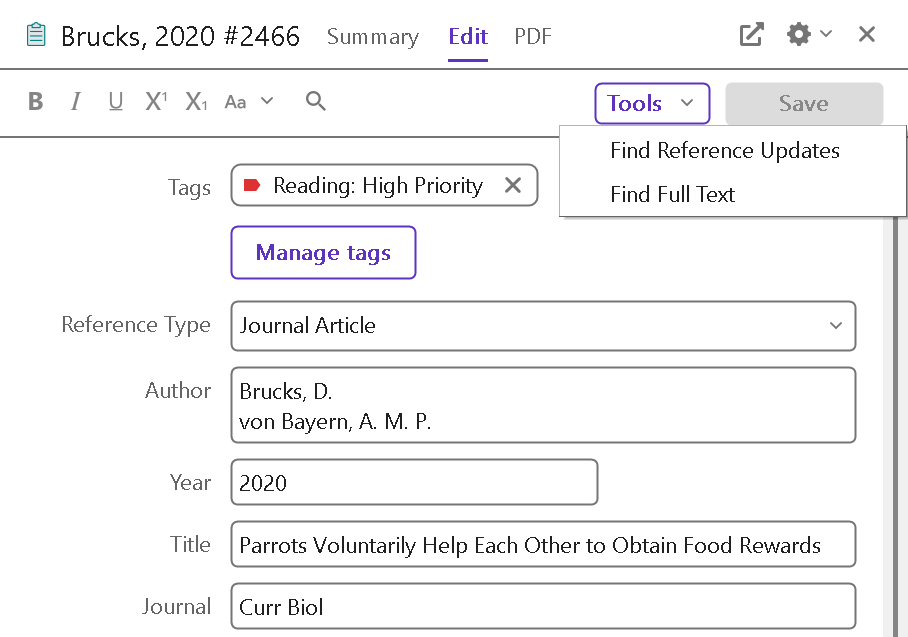Image resolution: width=908 pixels, height=637 pixels.
Task: Apply superscript formatting
Action: pyautogui.click(x=156, y=102)
